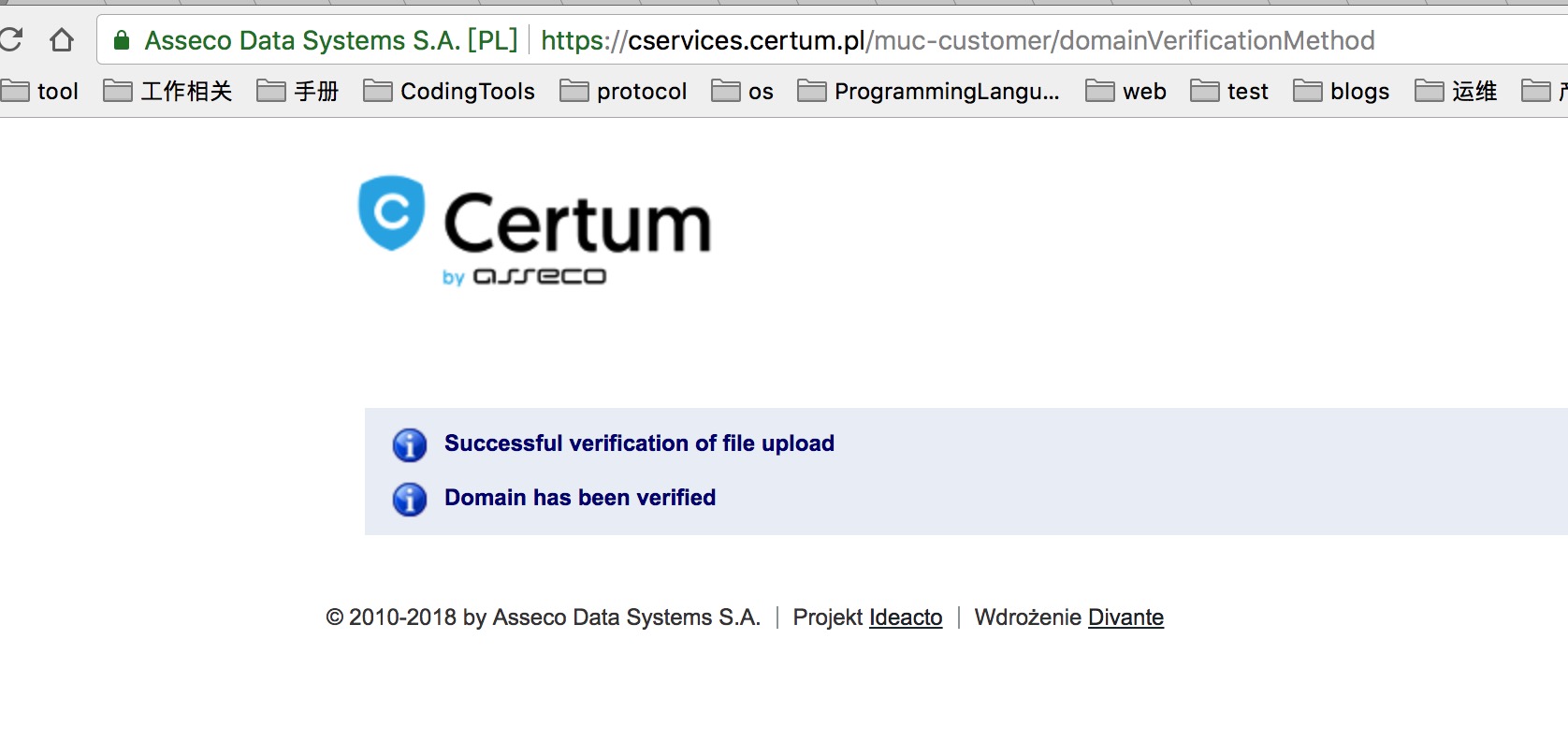Open the Ideacto link
Image resolution: width=1568 pixels, height=741 pixels.
[x=906, y=617]
